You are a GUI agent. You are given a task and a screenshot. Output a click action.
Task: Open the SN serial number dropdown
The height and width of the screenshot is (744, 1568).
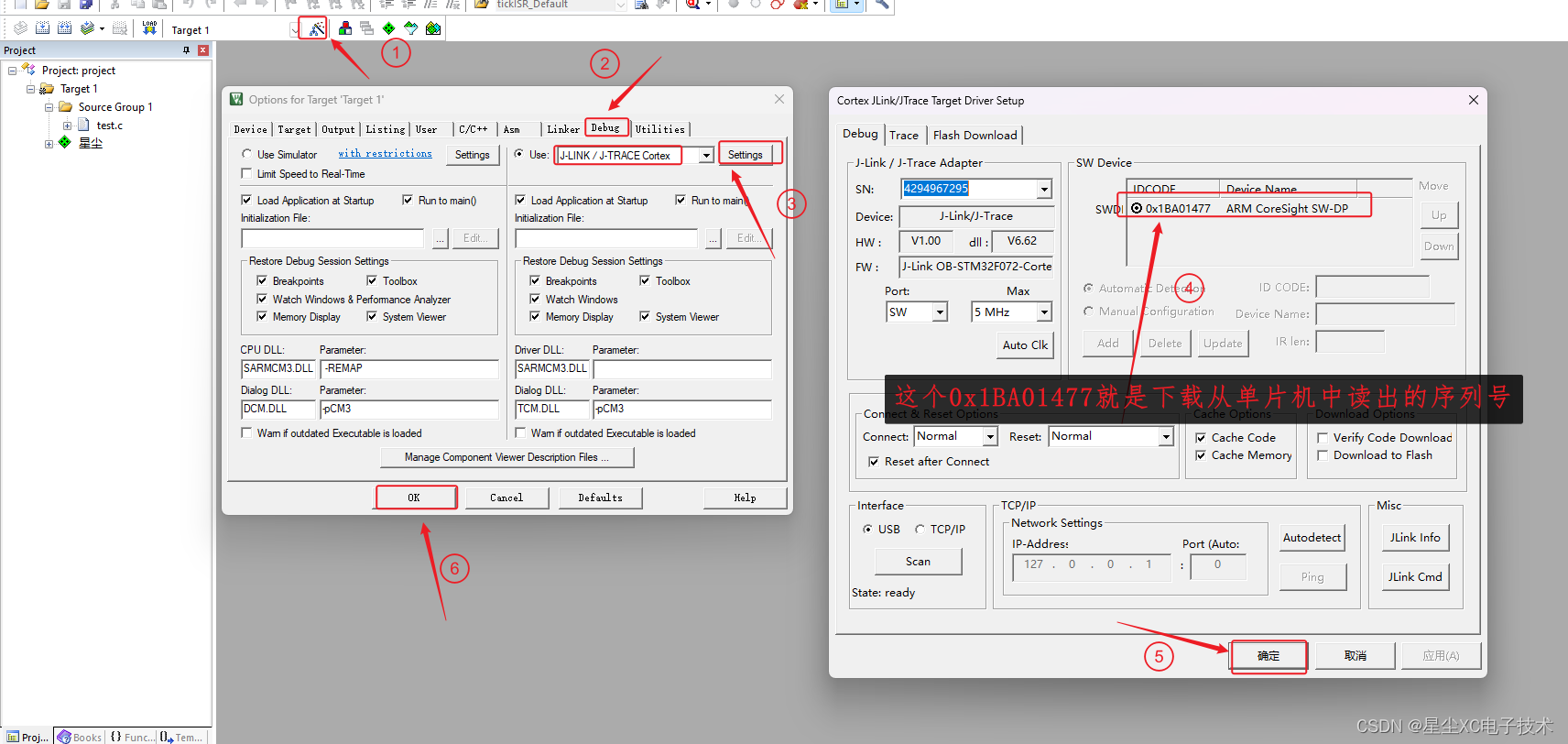1044,189
